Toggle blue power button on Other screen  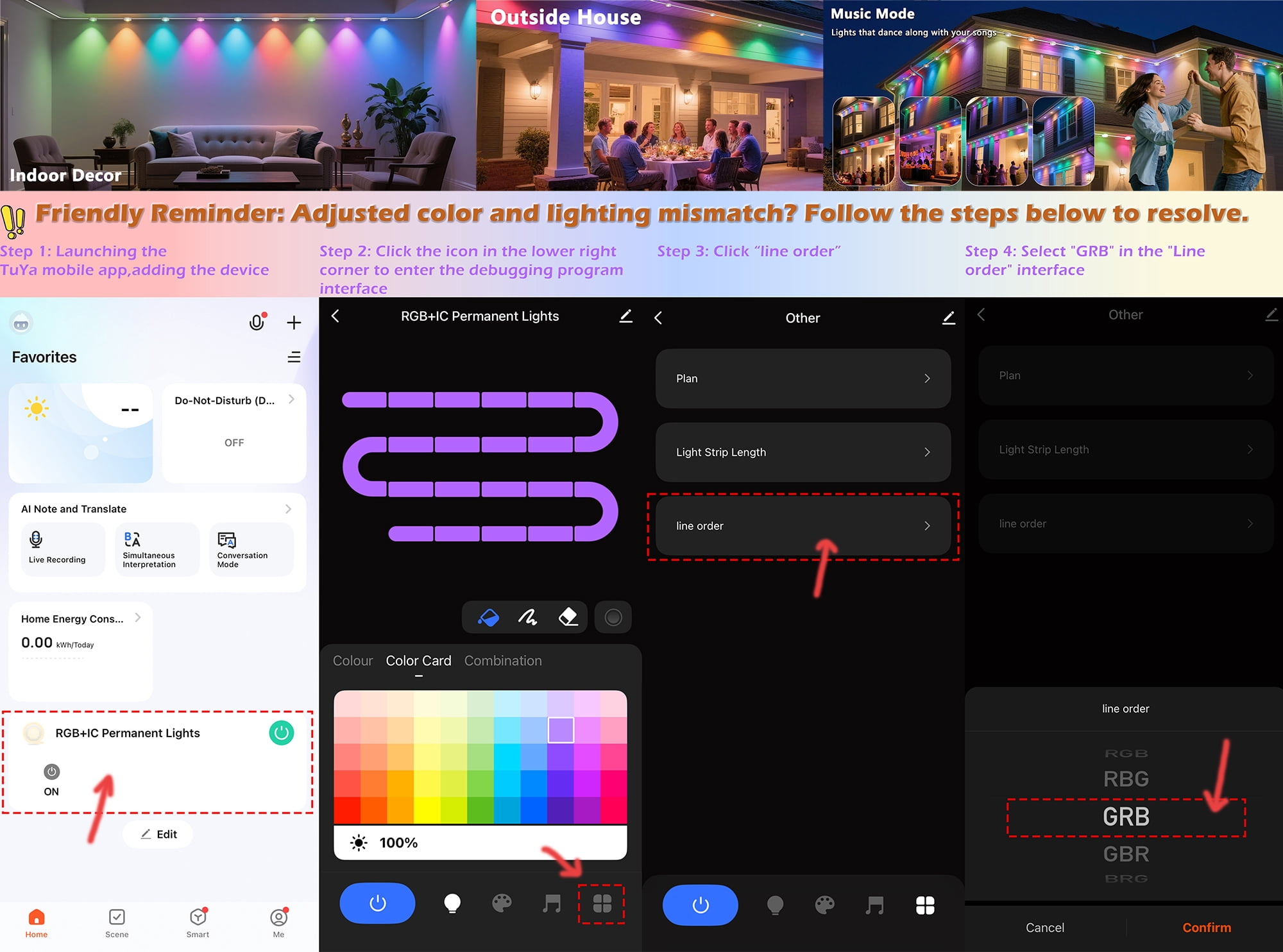701,905
